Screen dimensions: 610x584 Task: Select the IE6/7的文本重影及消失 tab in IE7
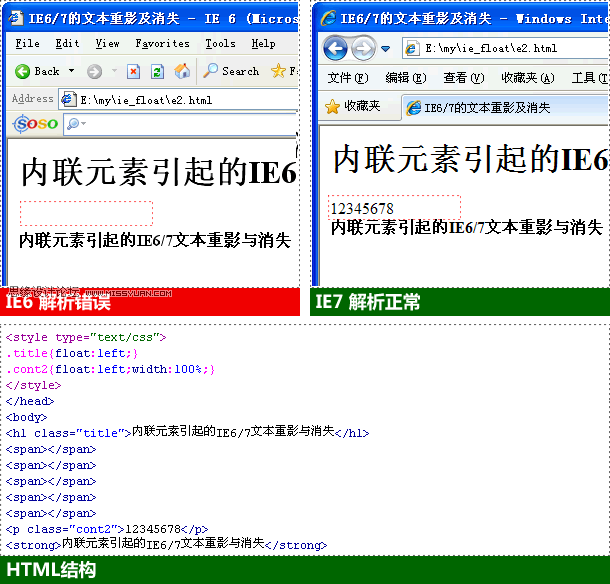505,108
